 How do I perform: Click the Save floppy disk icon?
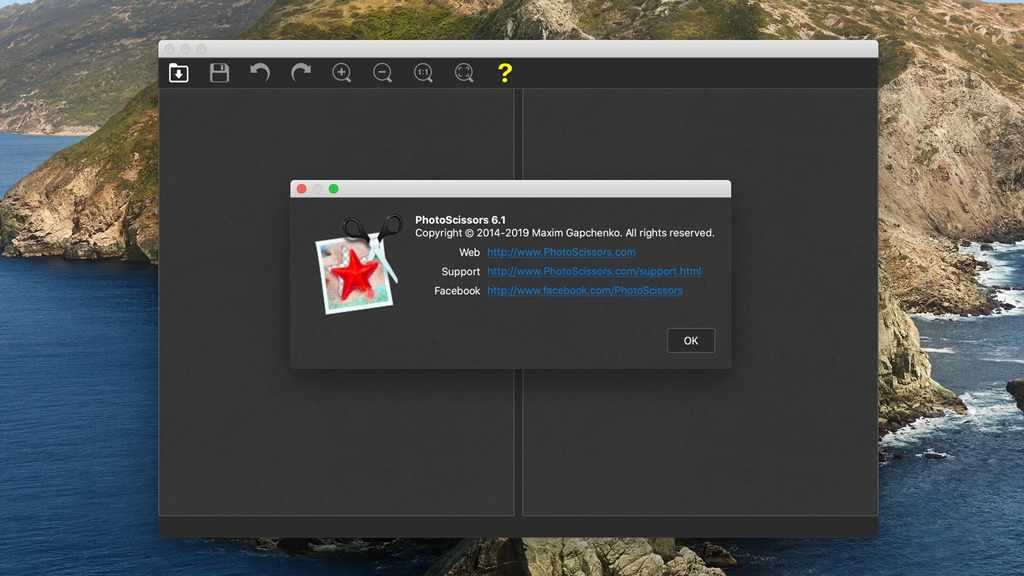click(219, 72)
